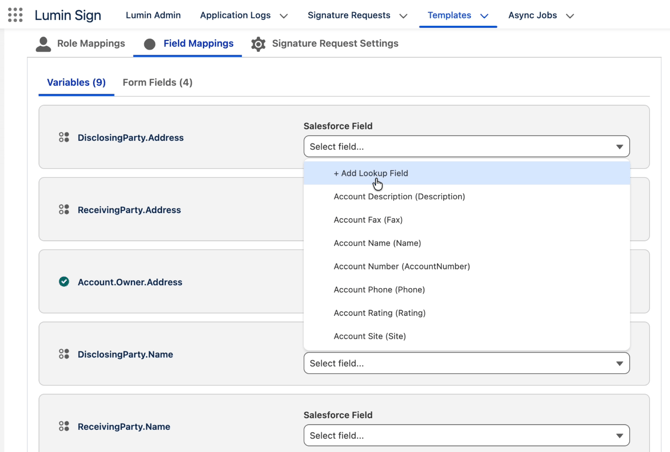Click the Role Mappings person icon

click(x=43, y=44)
